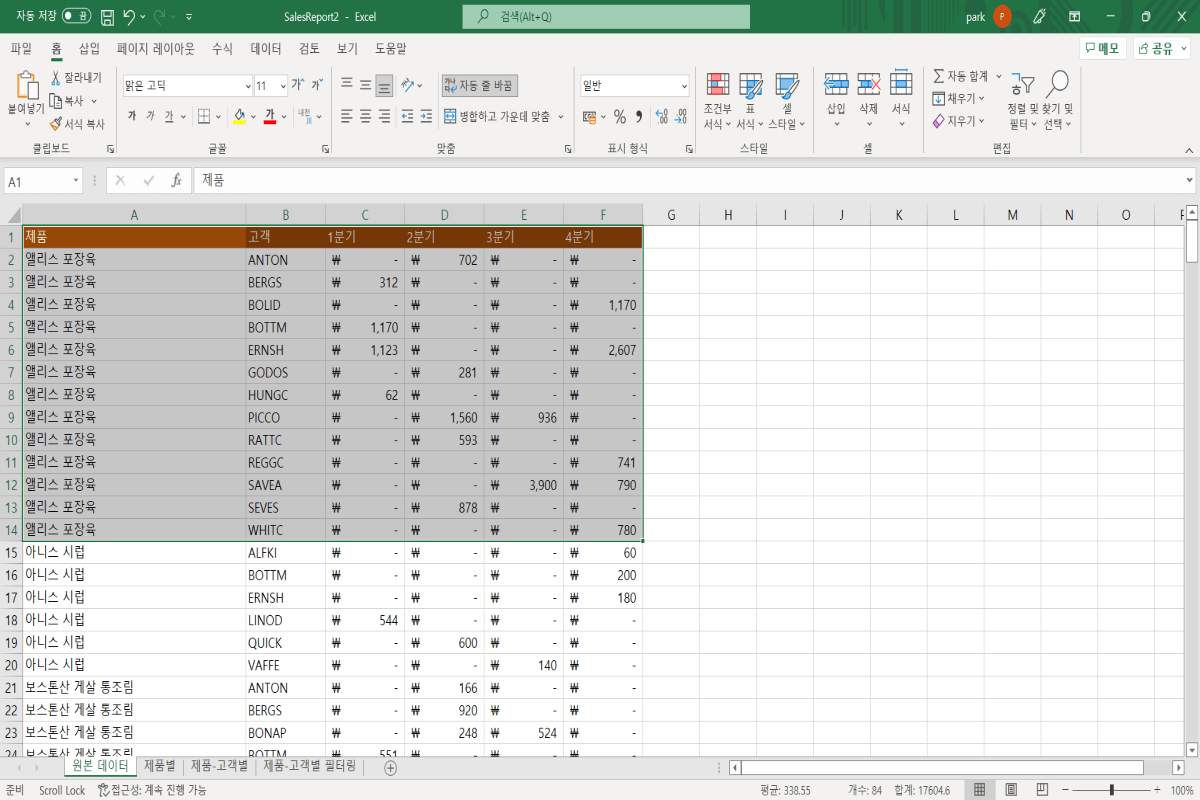Screen dimensions: 1200x800
Task: Go to the 보기 ribbon tab
Action: point(347,48)
